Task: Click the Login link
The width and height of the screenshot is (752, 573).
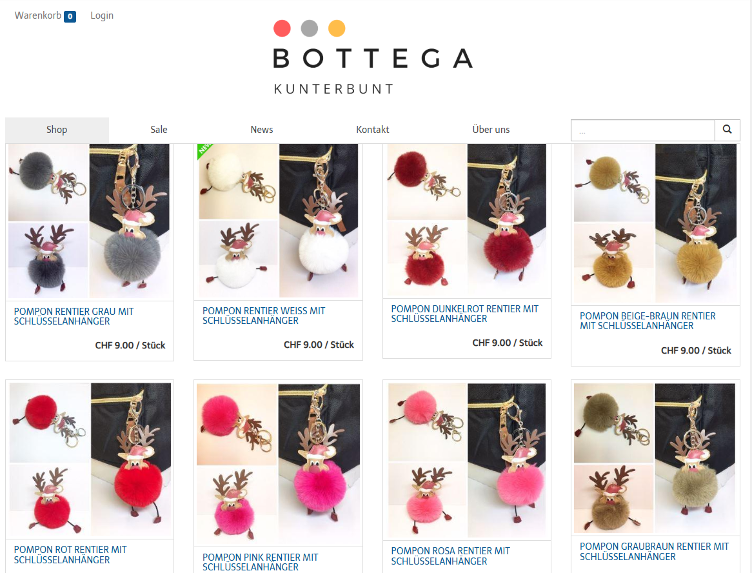Action: (102, 16)
